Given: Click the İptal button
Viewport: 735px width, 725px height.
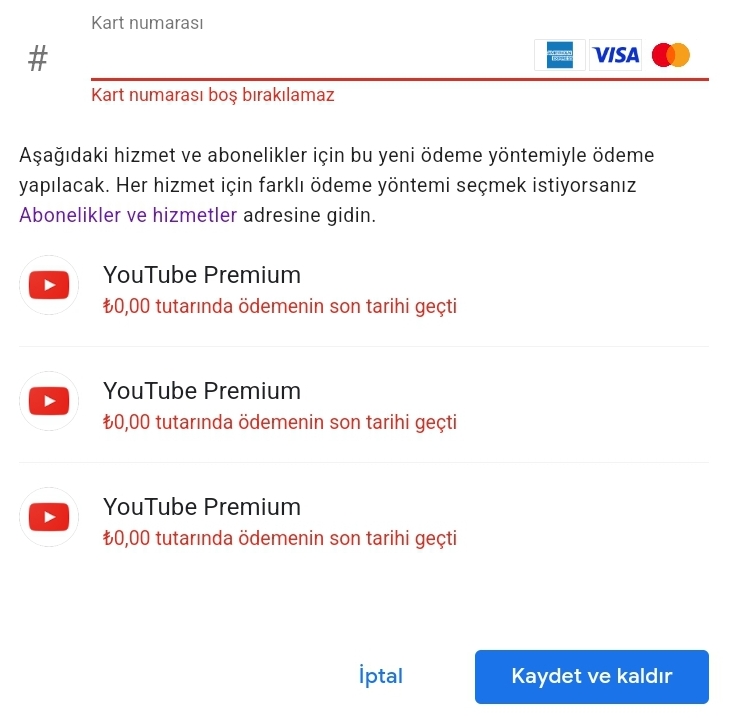Looking at the screenshot, I should tap(381, 676).
